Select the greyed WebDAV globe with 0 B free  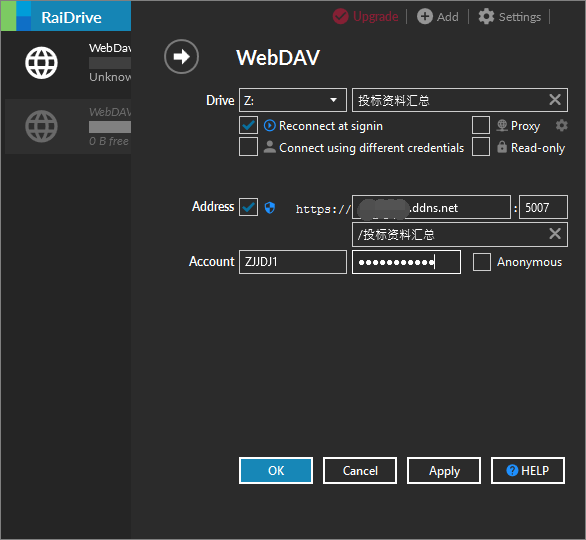coord(41,126)
